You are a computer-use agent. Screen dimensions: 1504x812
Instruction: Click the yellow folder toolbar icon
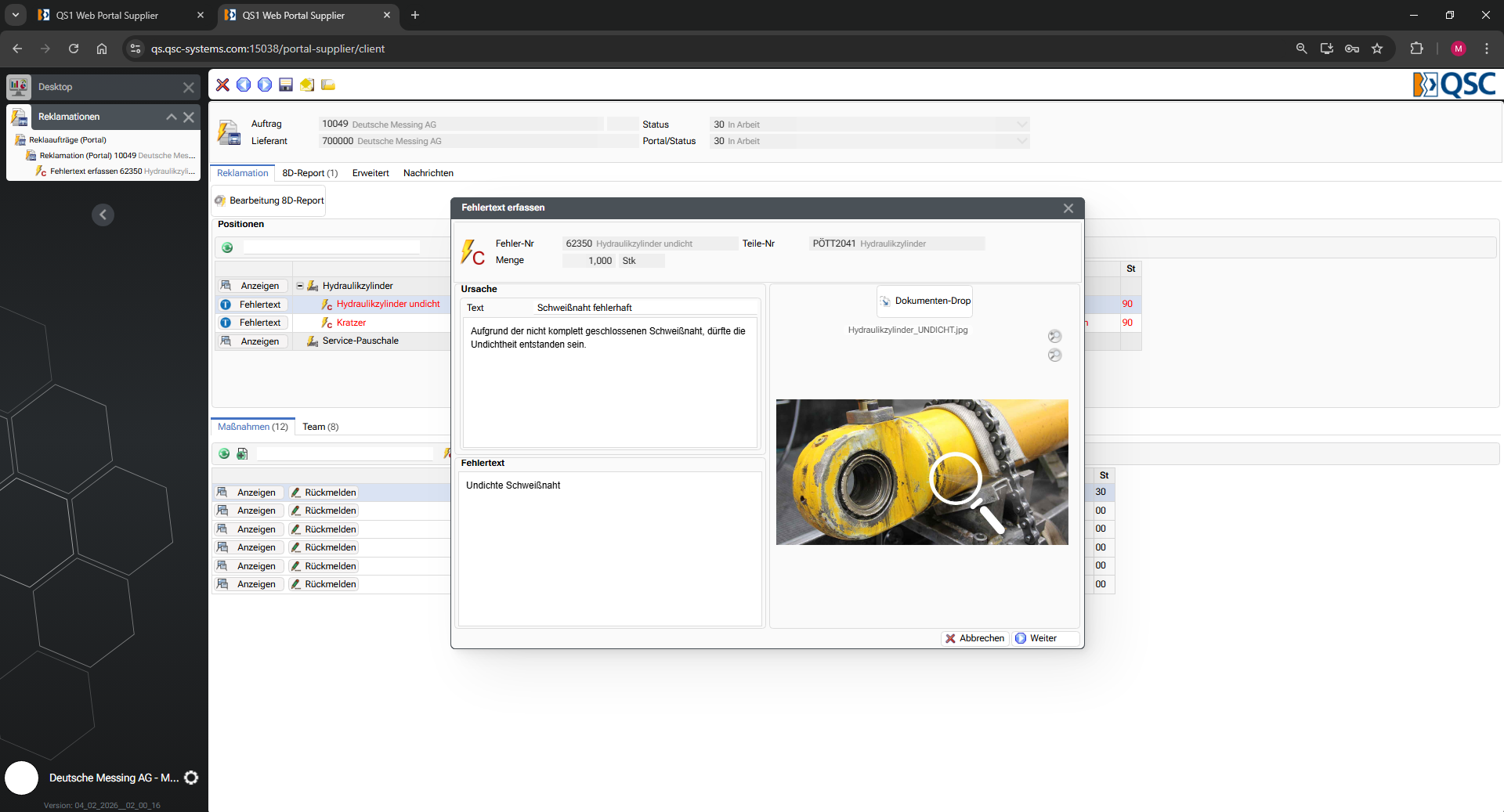(x=328, y=85)
